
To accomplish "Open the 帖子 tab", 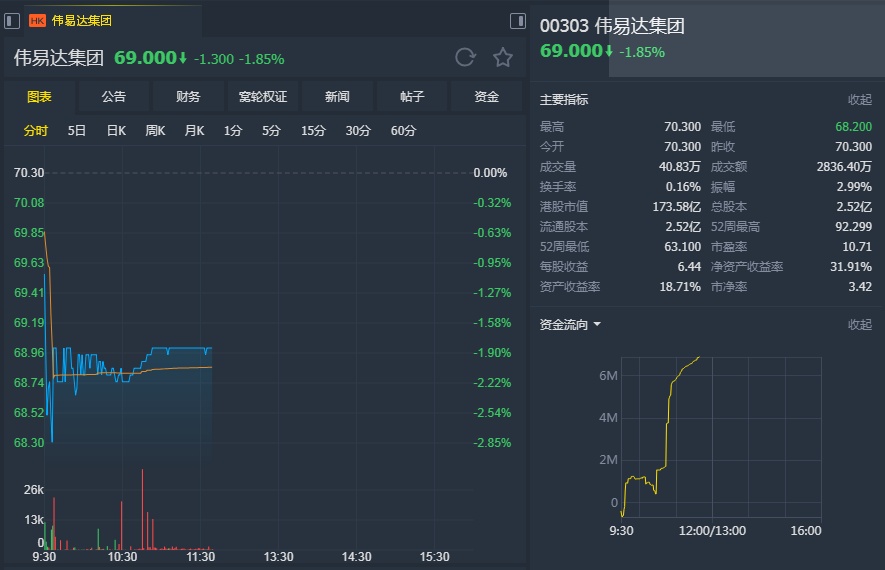I will pos(411,97).
